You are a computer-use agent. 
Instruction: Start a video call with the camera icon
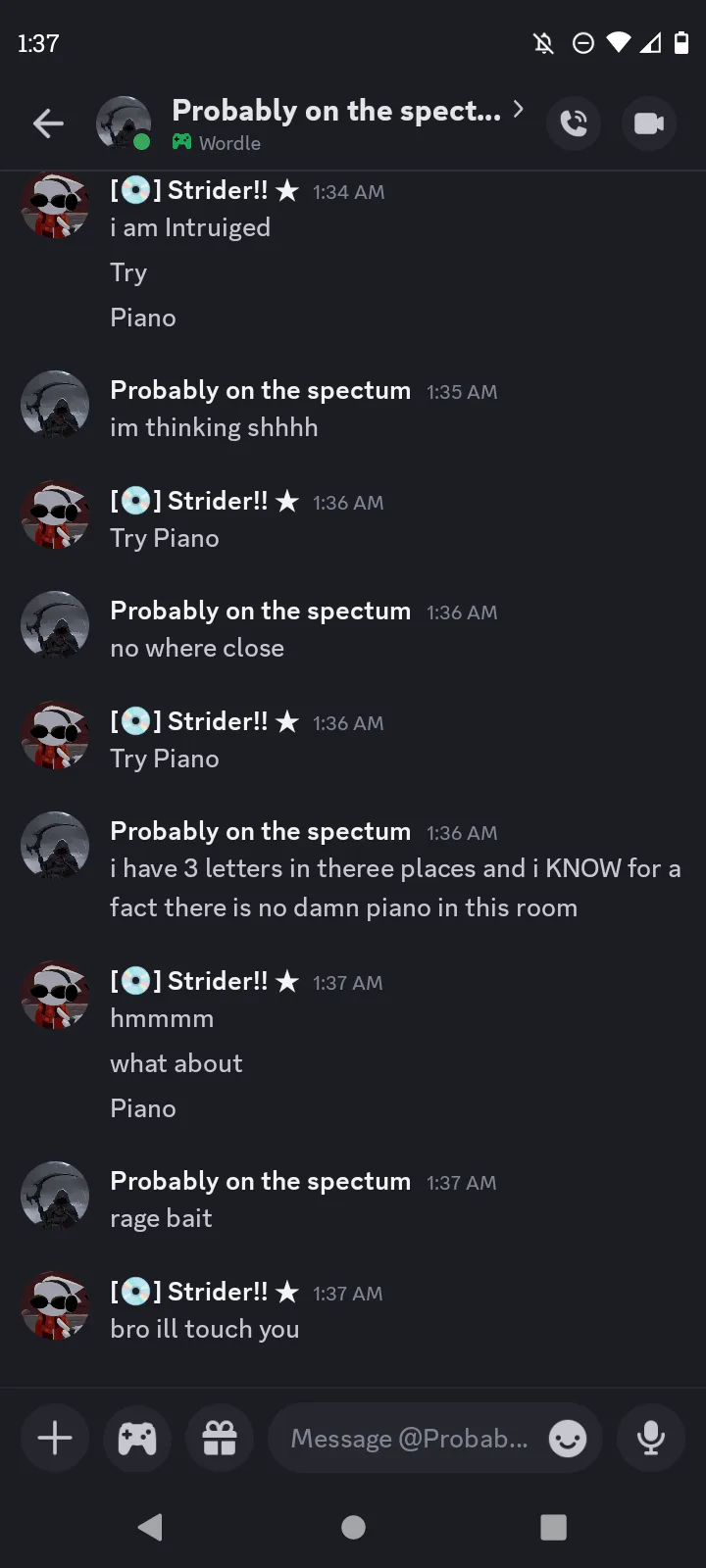pyautogui.click(x=649, y=123)
